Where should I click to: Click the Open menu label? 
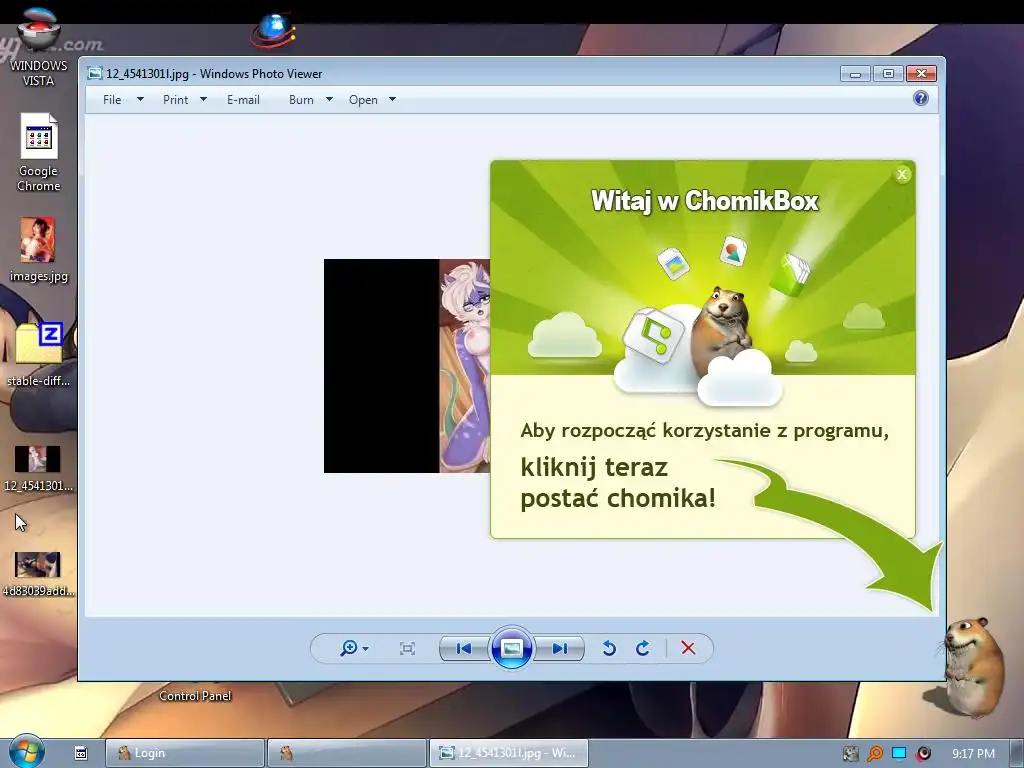click(x=363, y=100)
